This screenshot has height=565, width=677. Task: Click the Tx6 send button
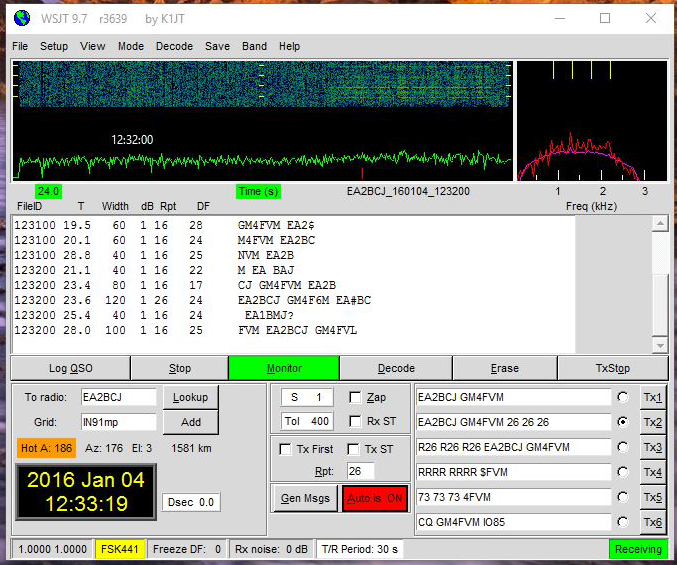652,522
